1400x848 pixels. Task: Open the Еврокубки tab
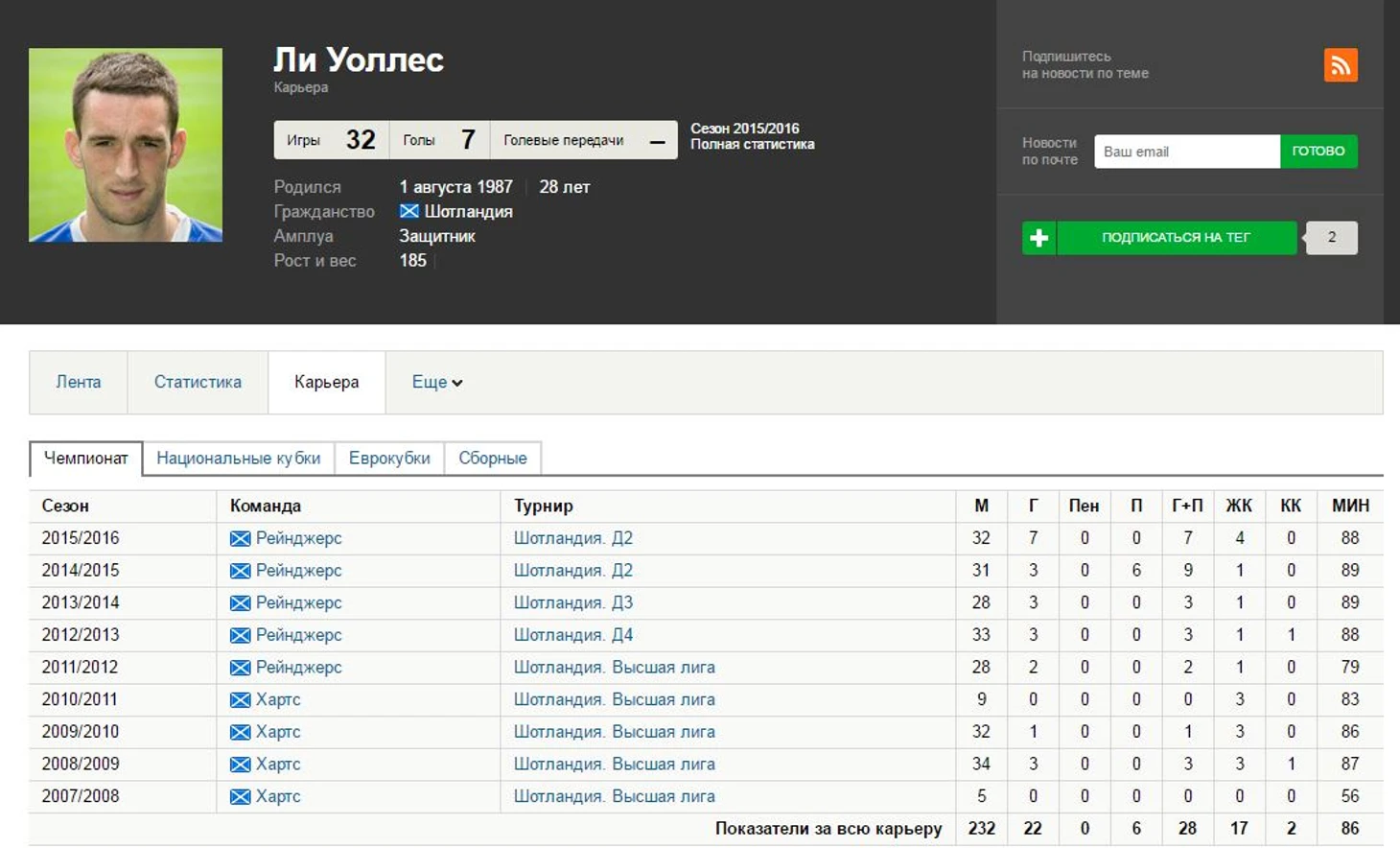click(389, 459)
